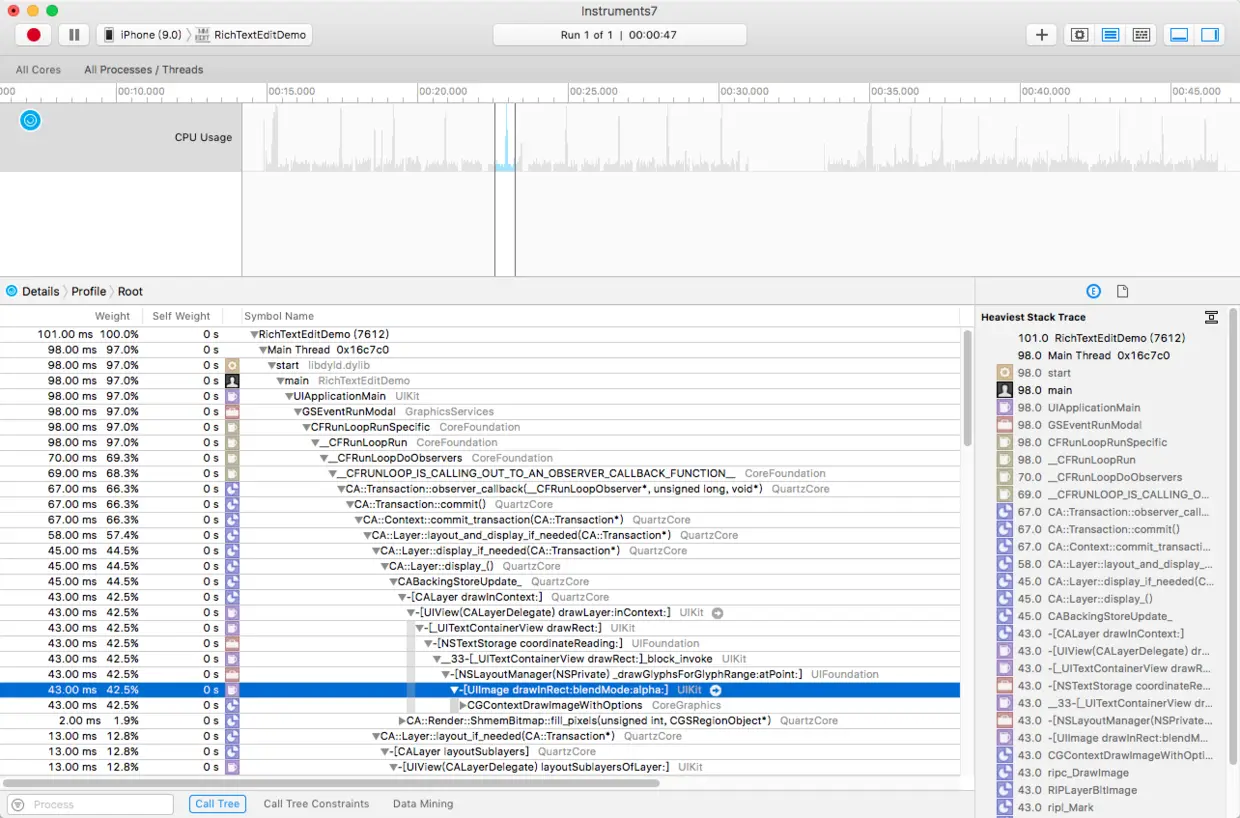Switch to Threads strategy view icon
Image resolution: width=1240 pixels, height=818 pixels.
click(1141, 35)
